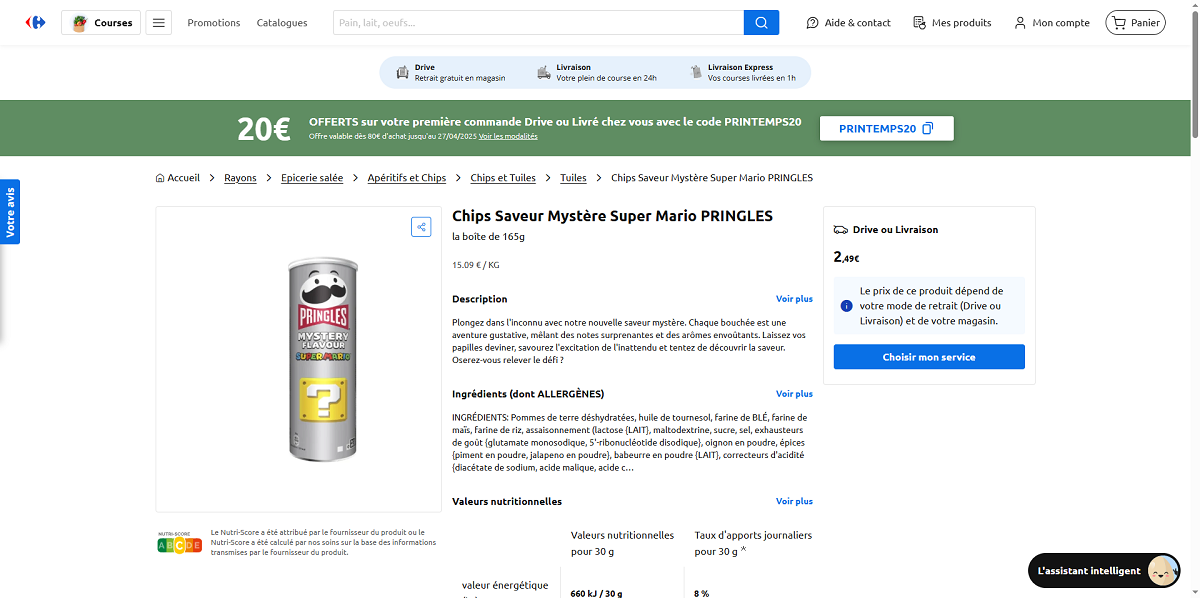Go to Chips et Tuiles breadcrumb
The image size is (1200, 598).
tap(503, 178)
